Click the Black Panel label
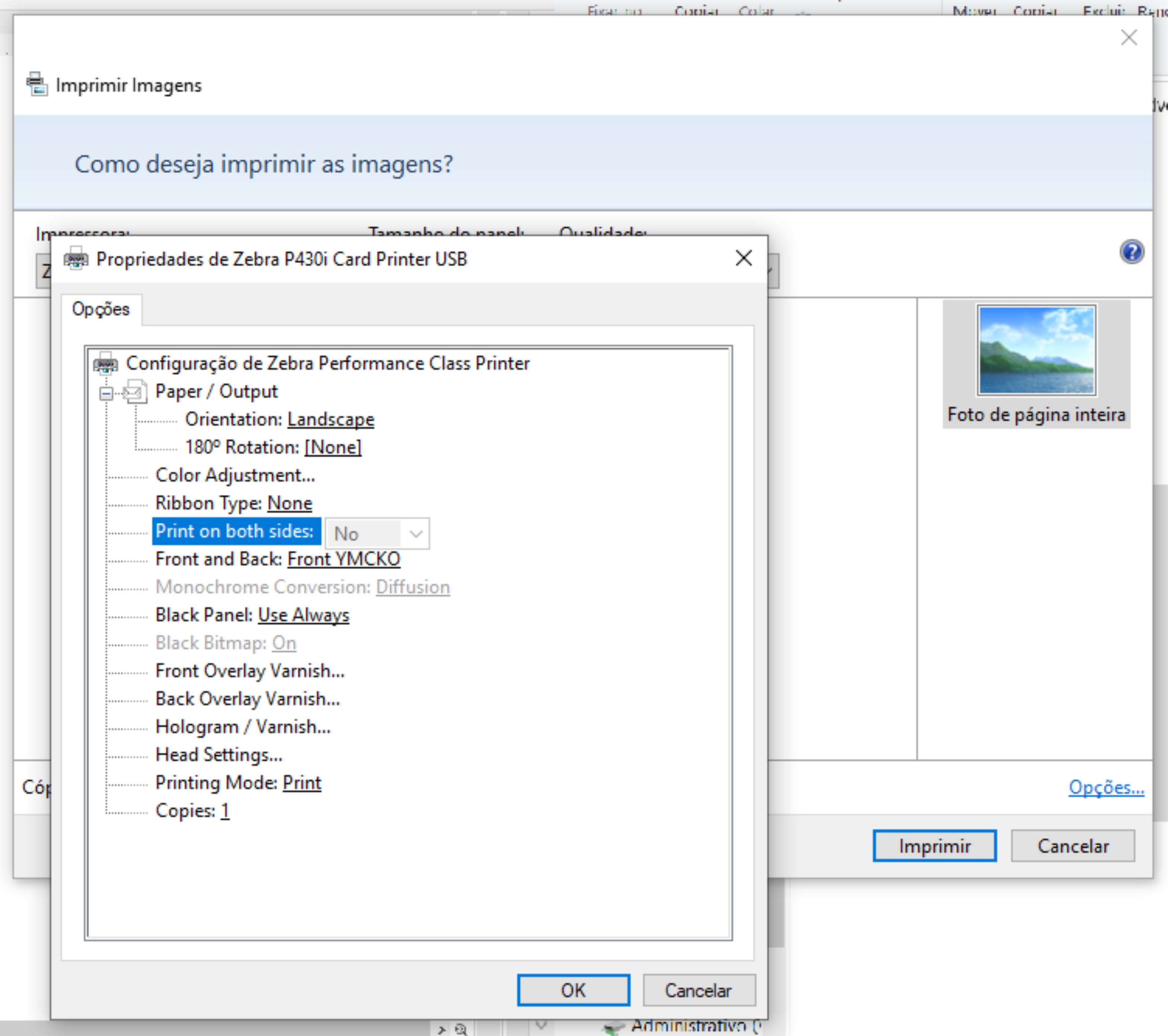 point(204,615)
